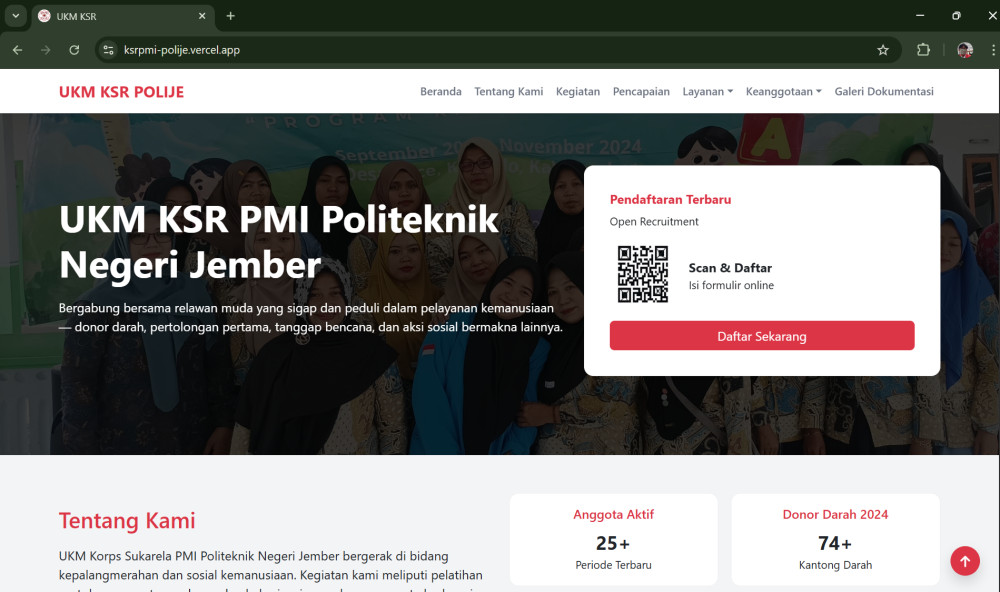Expand the Keanggotaan dropdown menu

pyautogui.click(x=783, y=91)
